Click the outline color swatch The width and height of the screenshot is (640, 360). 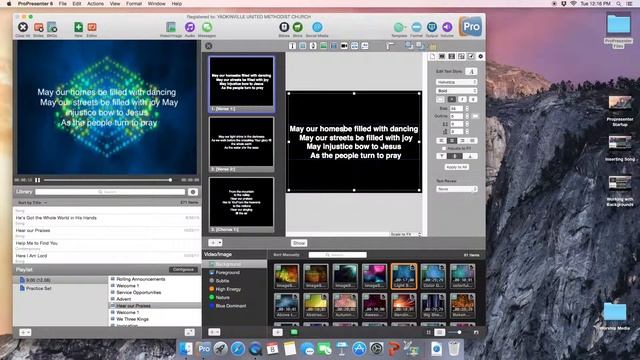(475, 116)
